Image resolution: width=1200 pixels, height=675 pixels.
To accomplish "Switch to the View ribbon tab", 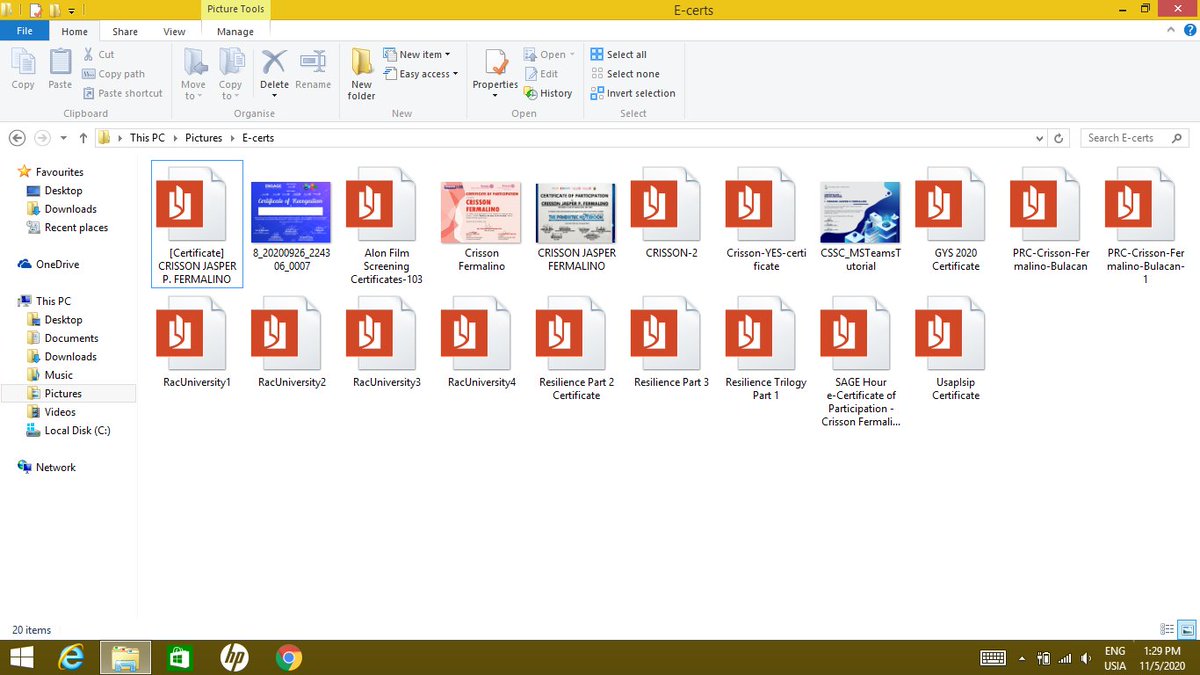I will [174, 32].
